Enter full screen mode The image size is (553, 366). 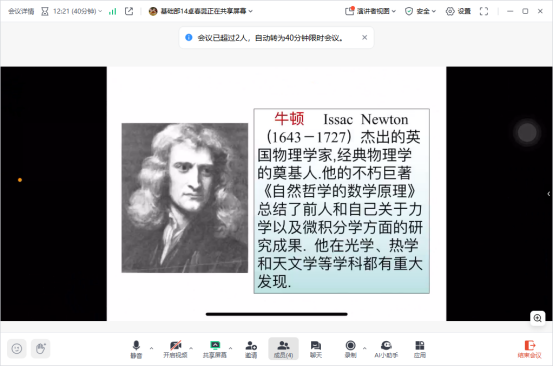[x=484, y=11]
